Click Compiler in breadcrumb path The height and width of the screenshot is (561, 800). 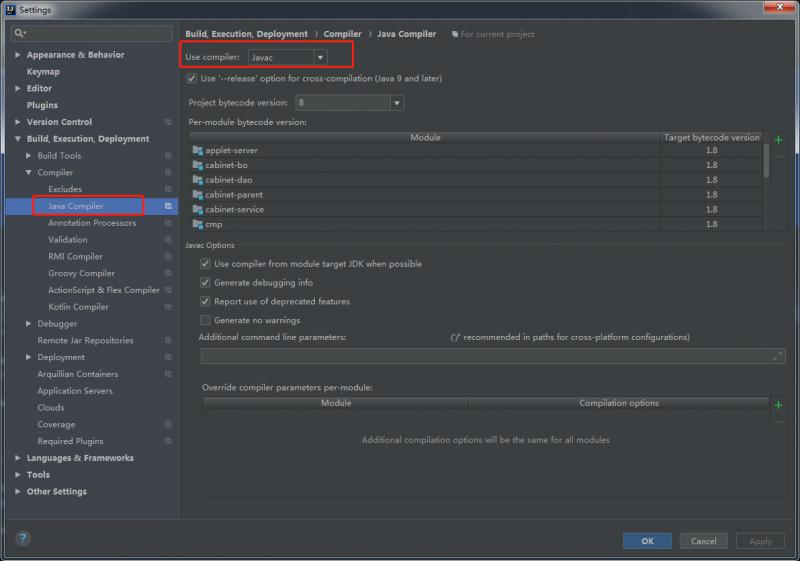pos(342,34)
